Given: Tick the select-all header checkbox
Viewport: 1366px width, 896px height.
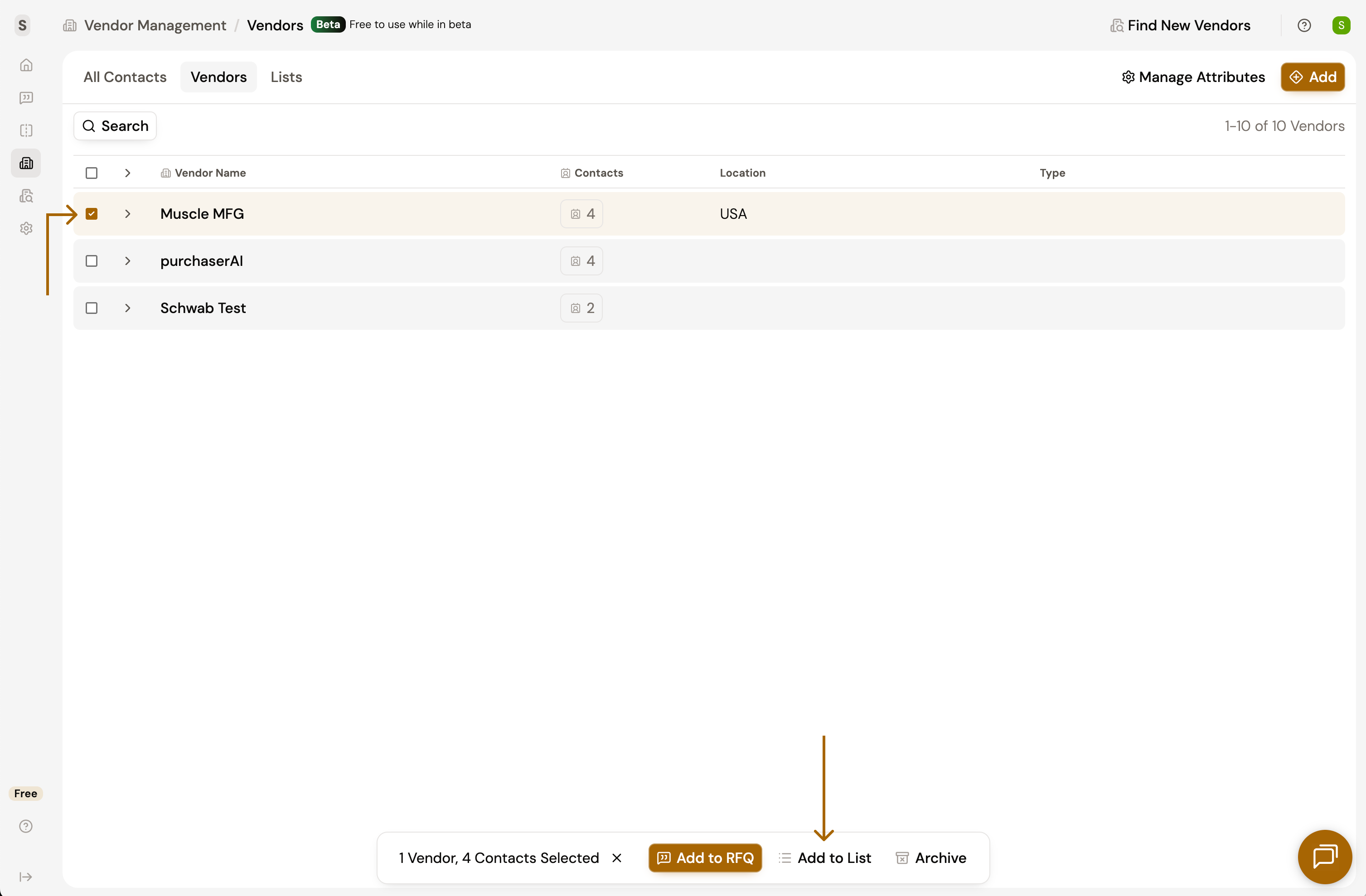Looking at the screenshot, I should [91, 173].
